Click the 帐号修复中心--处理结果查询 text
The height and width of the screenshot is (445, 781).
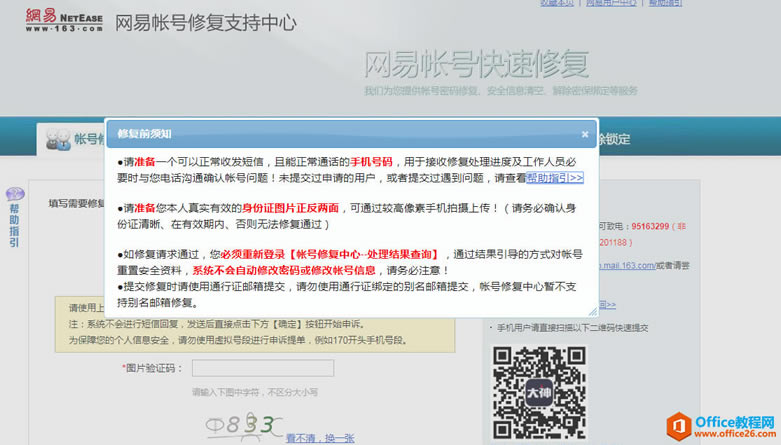(x=364, y=254)
